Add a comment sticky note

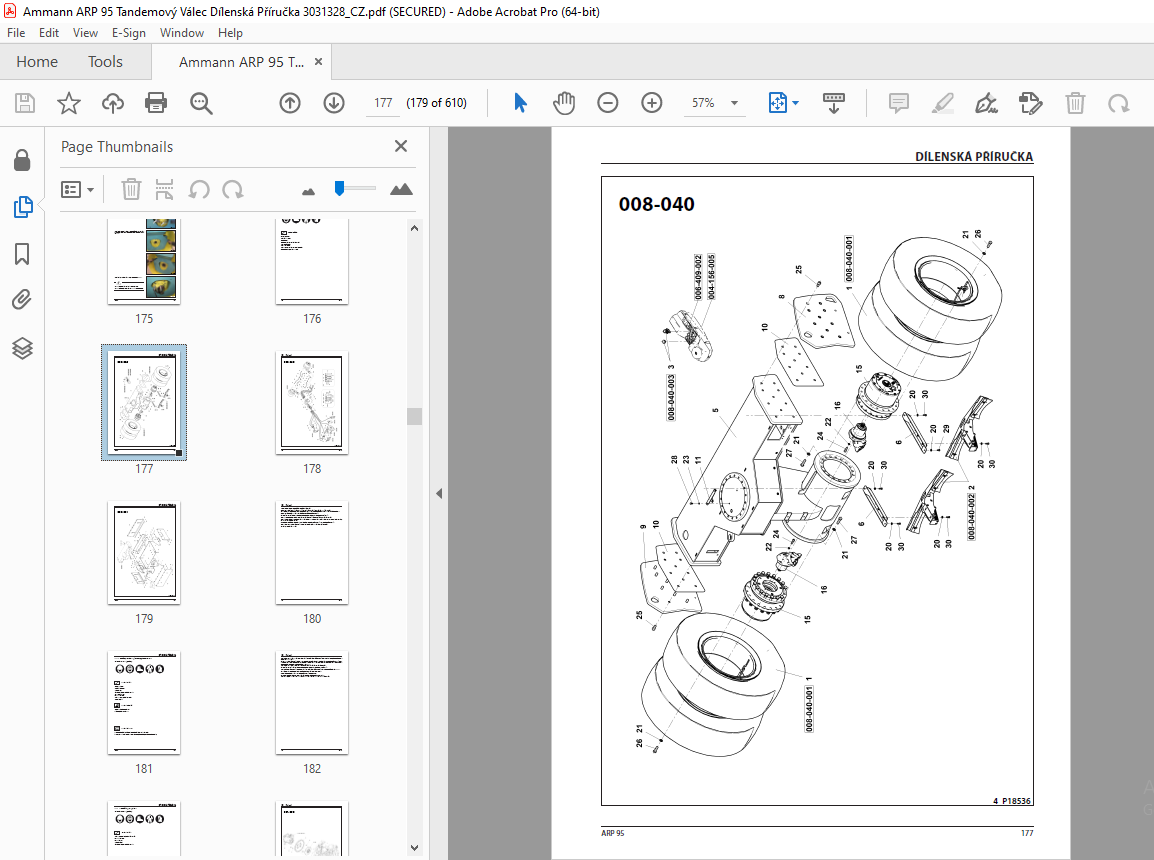[x=899, y=103]
